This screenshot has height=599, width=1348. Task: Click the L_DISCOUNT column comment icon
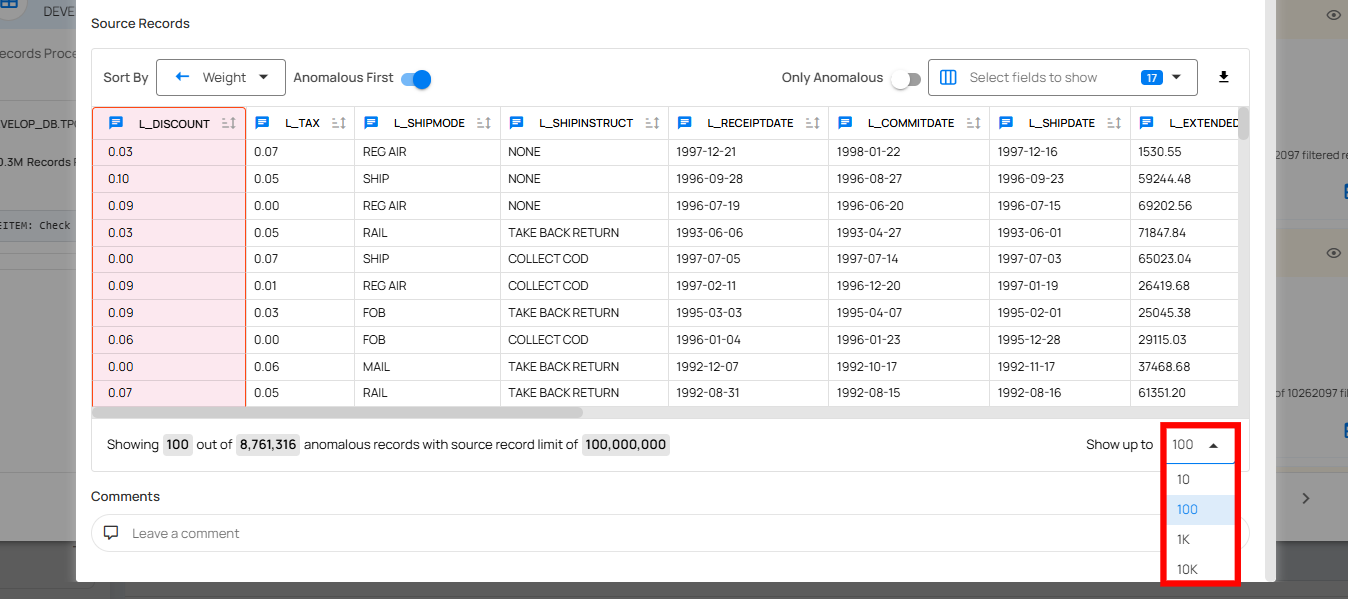click(116, 123)
